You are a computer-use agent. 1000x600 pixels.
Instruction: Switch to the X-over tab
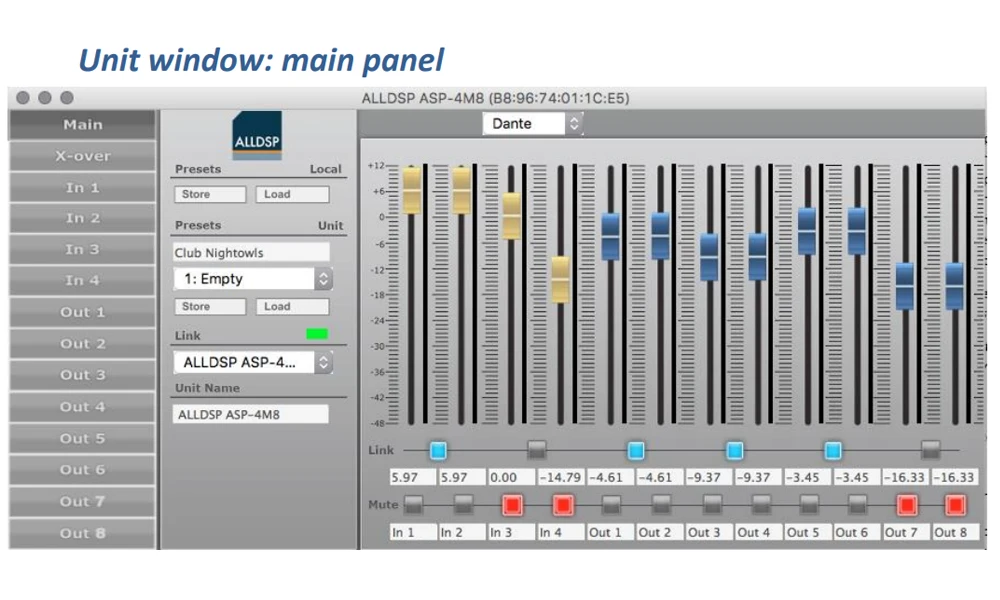82,156
